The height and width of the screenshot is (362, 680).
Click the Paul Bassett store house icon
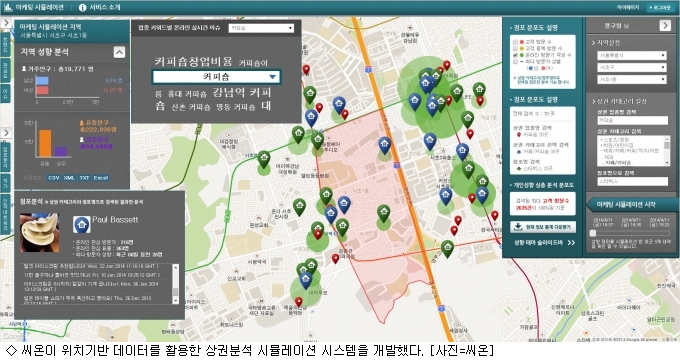pos(82,224)
